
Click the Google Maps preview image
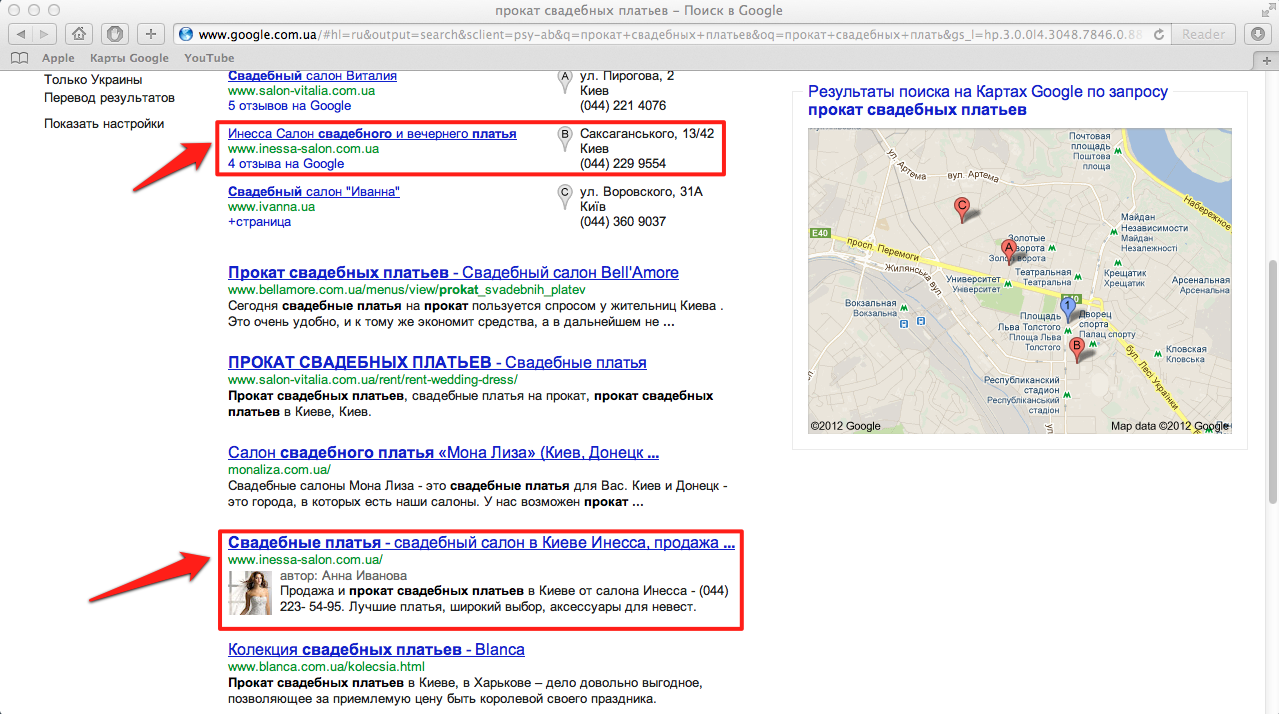pos(1020,281)
